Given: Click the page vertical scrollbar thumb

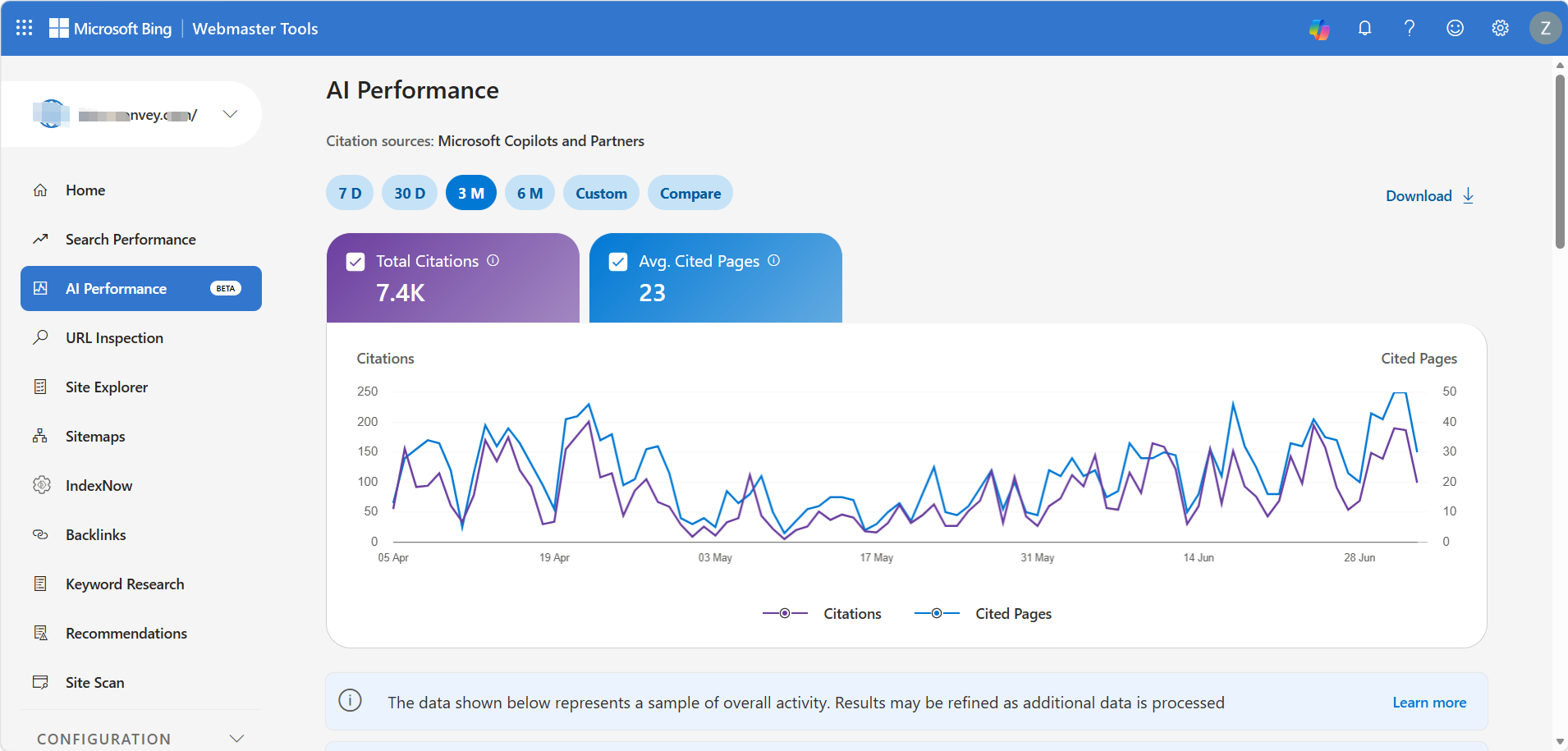Looking at the screenshot, I should click(1560, 162).
